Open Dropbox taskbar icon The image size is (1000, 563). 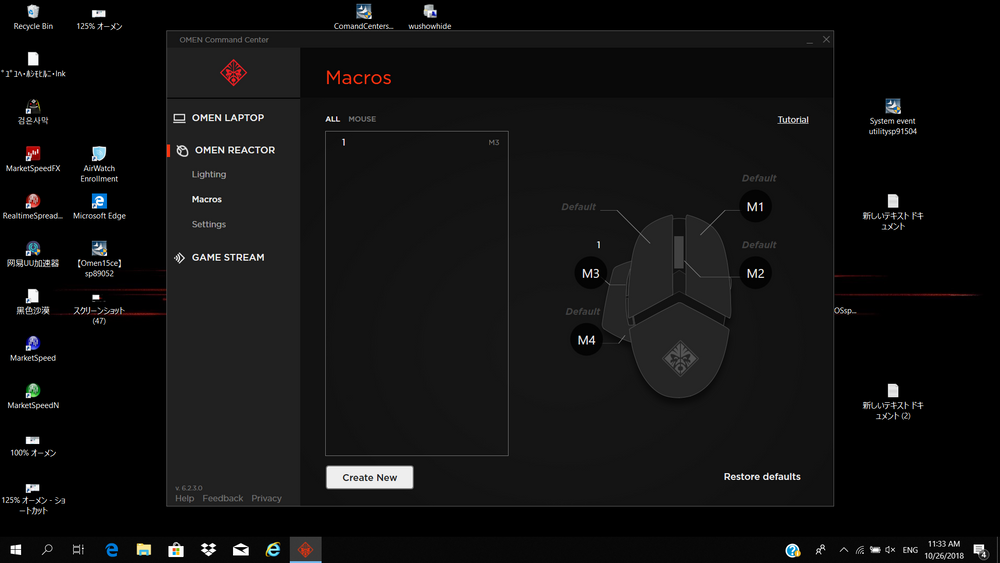pyautogui.click(x=209, y=550)
